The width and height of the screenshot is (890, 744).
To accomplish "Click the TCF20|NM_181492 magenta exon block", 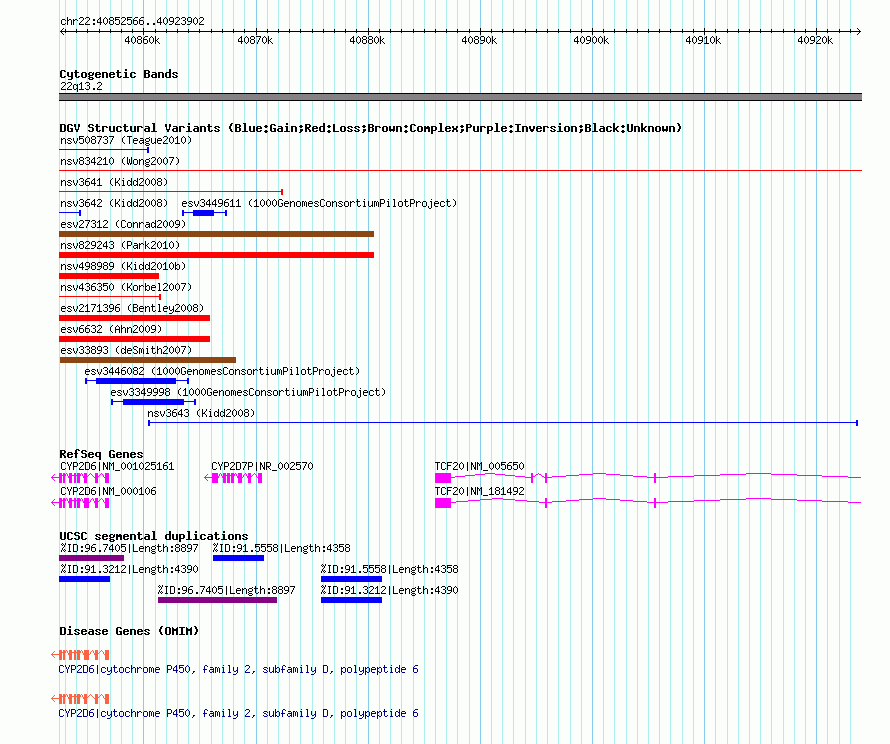I will [443, 503].
